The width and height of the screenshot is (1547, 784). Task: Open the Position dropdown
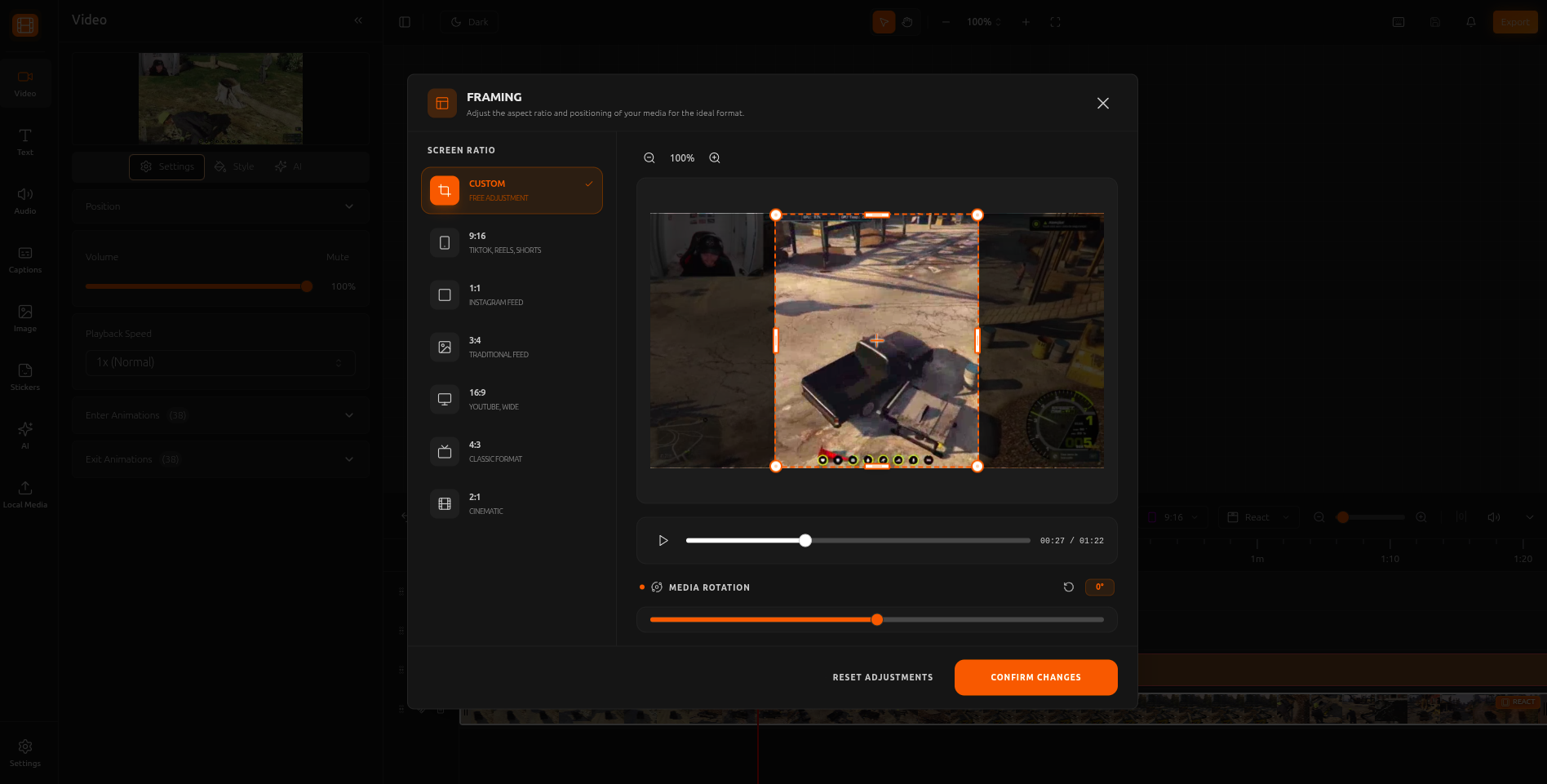coord(219,206)
